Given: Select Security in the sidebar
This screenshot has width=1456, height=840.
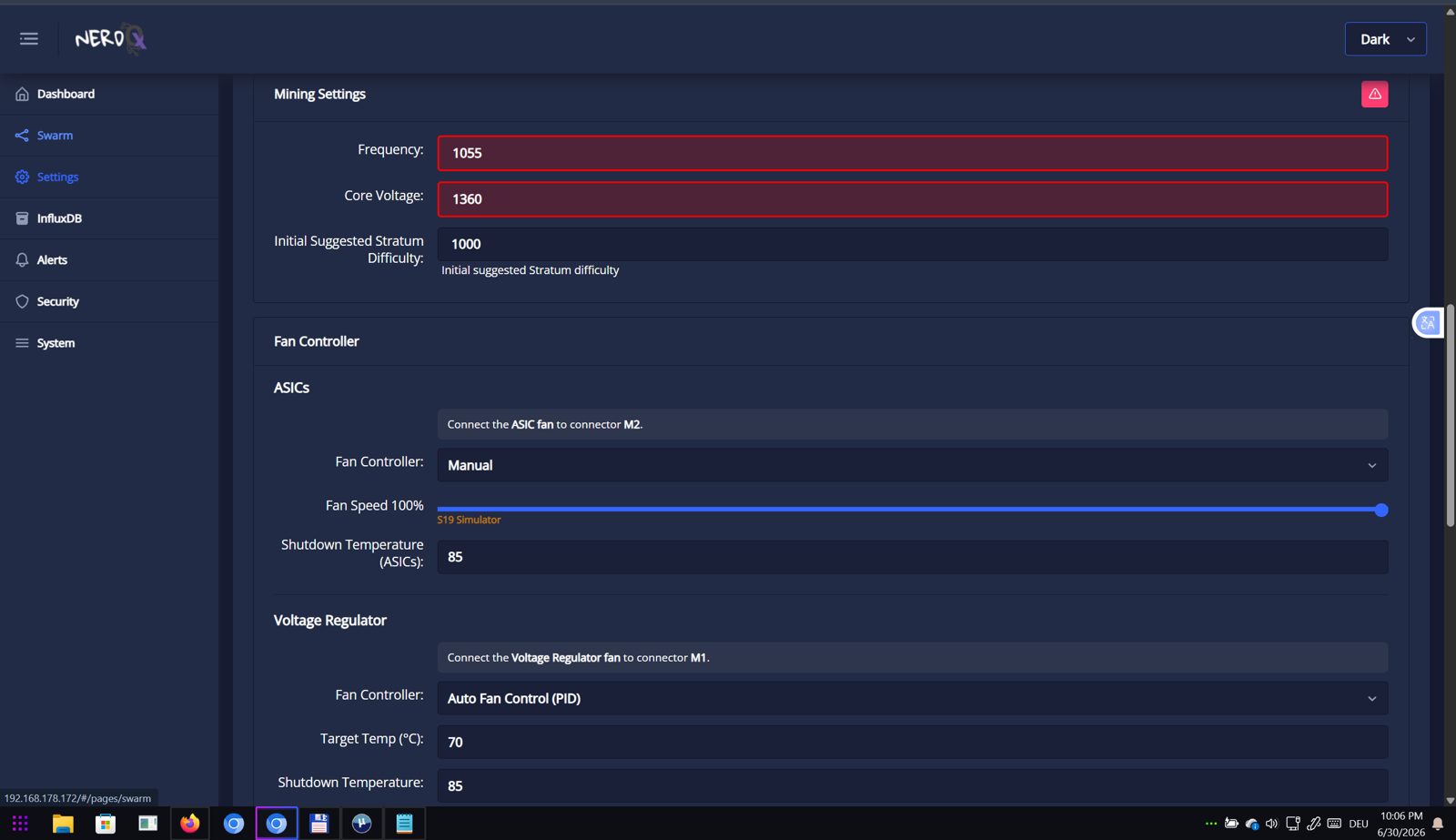Looking at the screenshot, I should 57,301.
